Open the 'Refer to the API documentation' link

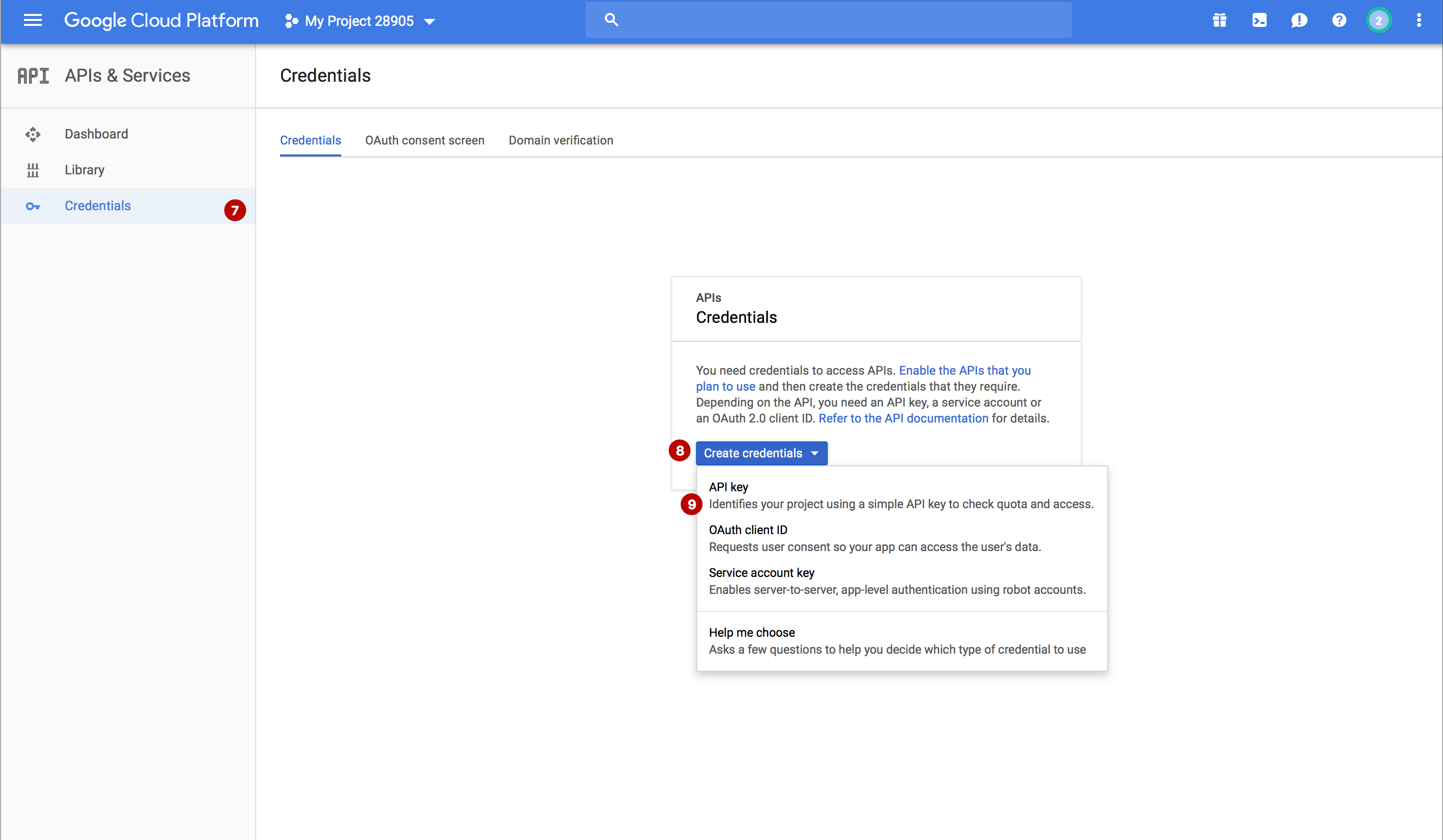tap(903, 419)
